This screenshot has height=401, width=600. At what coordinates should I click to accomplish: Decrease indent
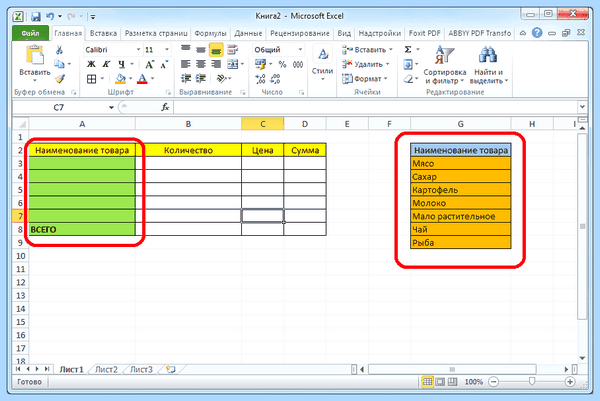point(186,79)
